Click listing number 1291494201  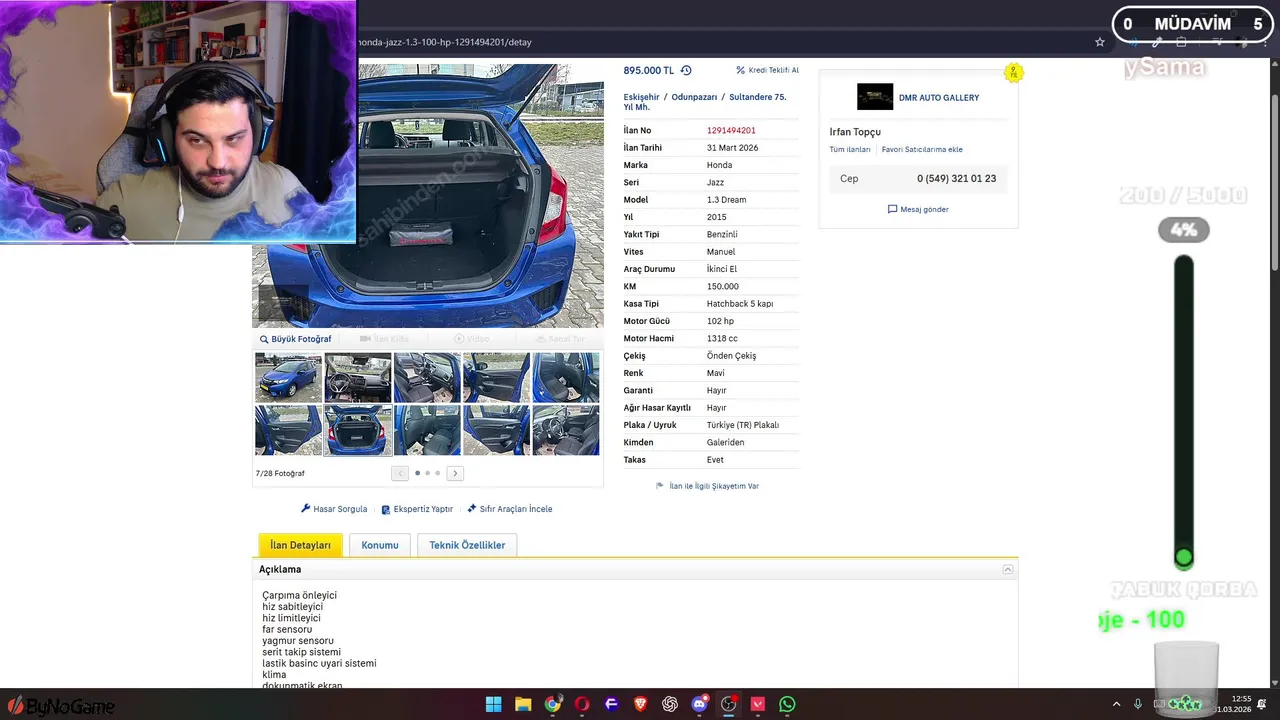(731, 130)
